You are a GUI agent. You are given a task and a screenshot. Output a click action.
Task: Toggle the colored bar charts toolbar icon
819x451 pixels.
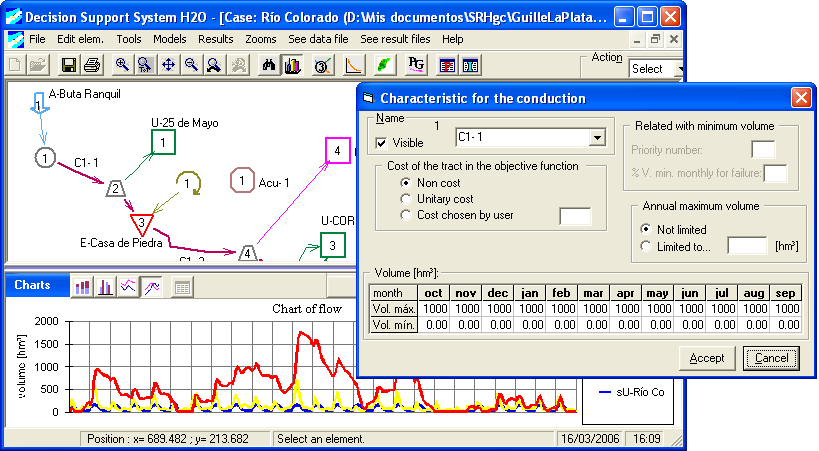(x=292, y=65)
